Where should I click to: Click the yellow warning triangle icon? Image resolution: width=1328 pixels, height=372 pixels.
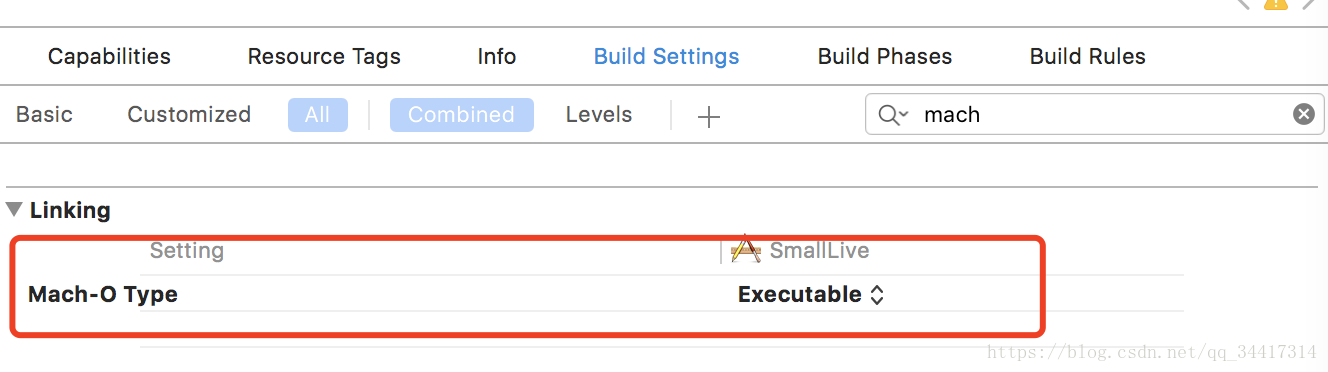click(1275, 4)
